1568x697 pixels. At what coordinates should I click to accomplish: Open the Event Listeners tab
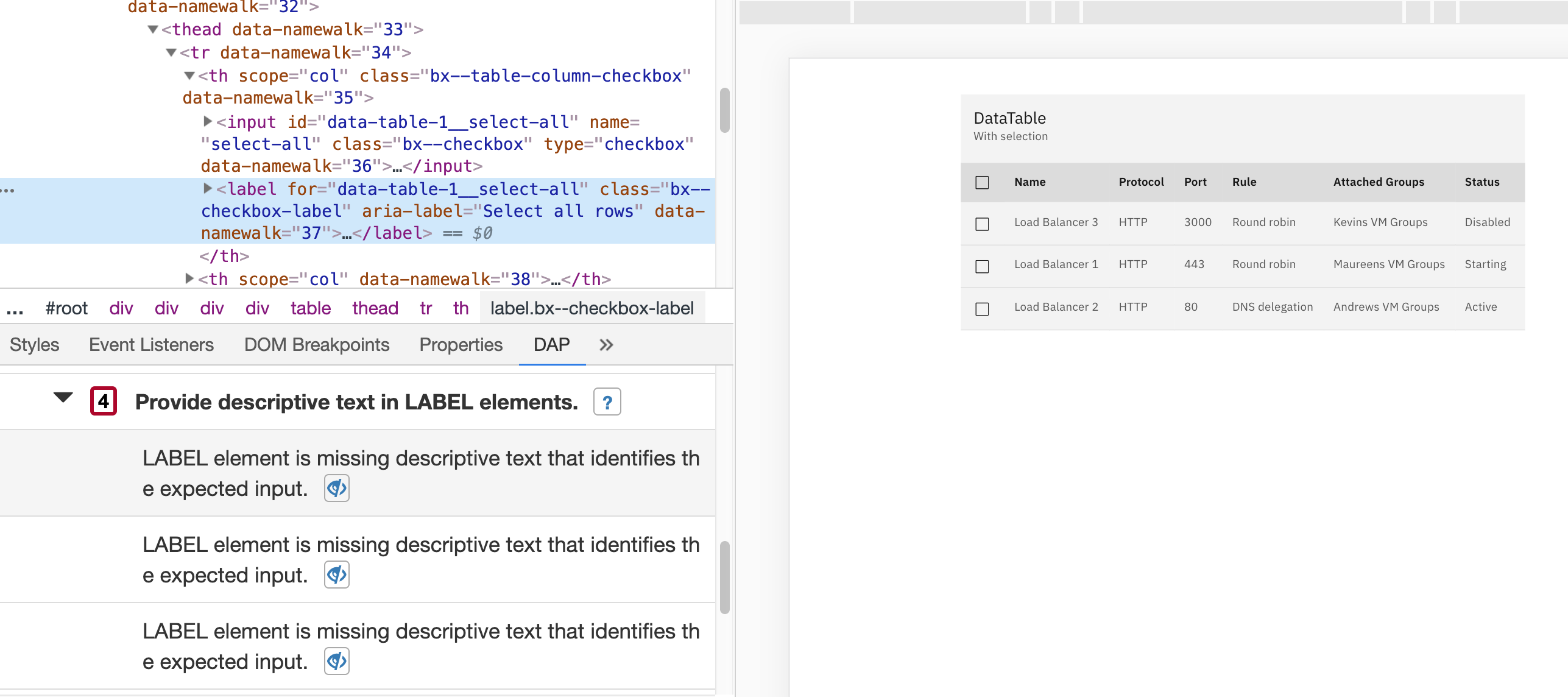tap(151, 345)
